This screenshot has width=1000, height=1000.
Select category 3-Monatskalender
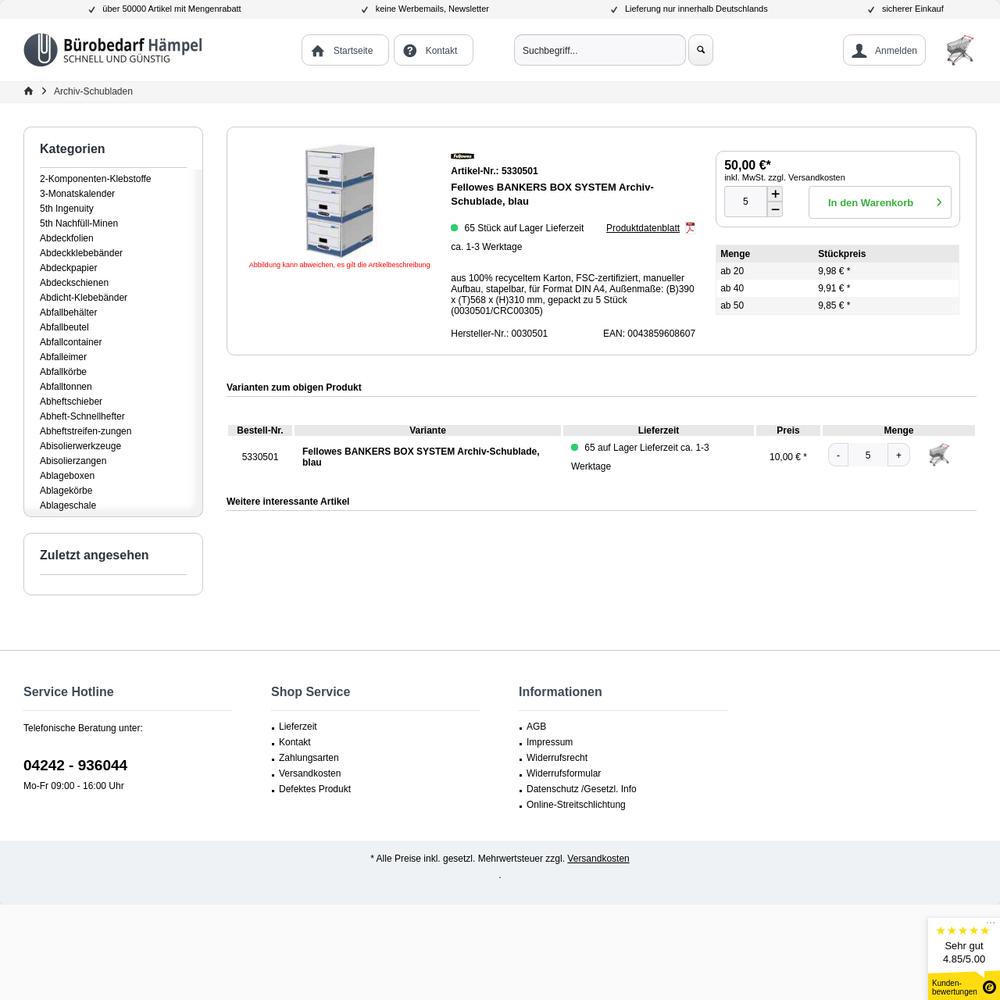77,193
